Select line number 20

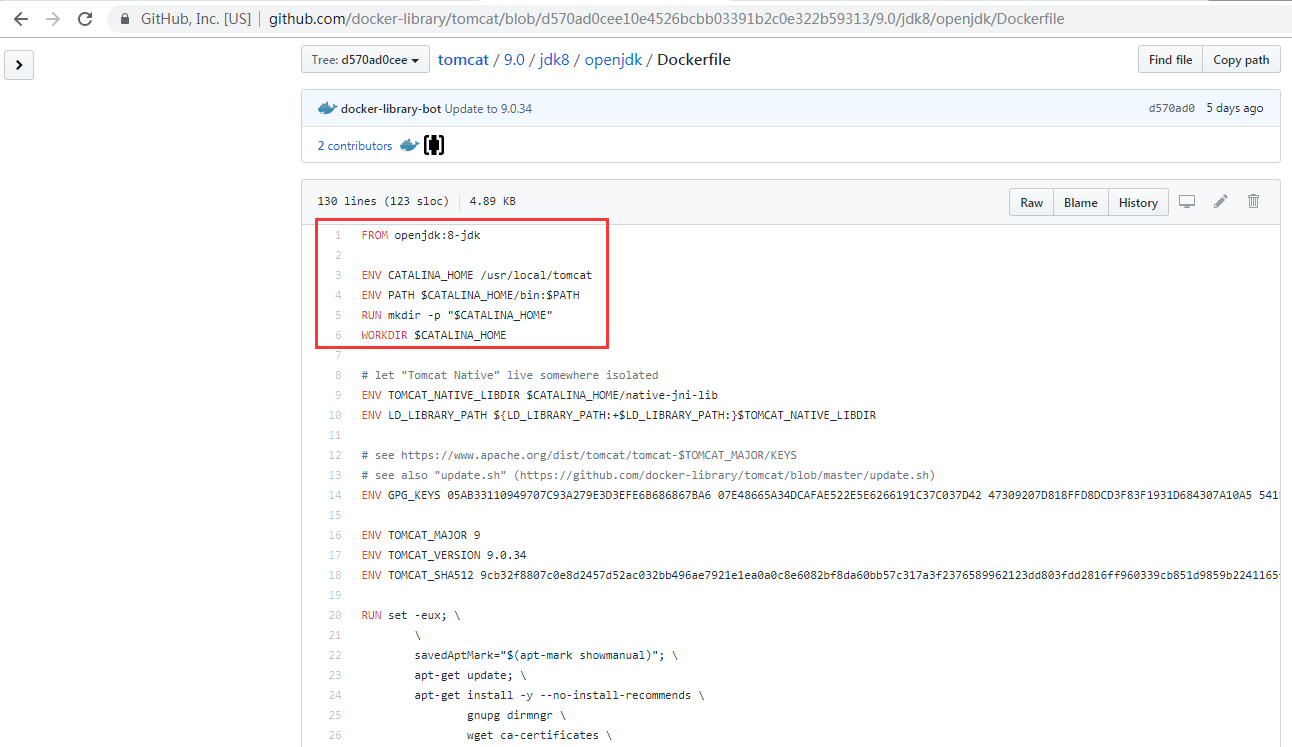[336, 615]
